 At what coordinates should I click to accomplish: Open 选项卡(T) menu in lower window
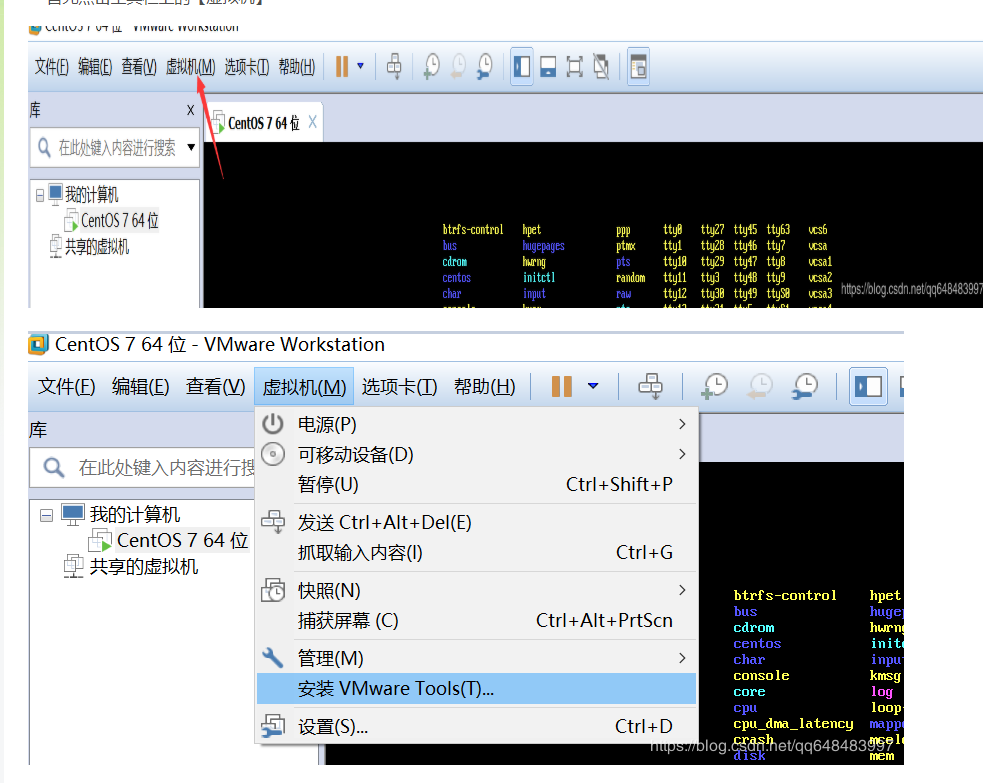(399, 387)
